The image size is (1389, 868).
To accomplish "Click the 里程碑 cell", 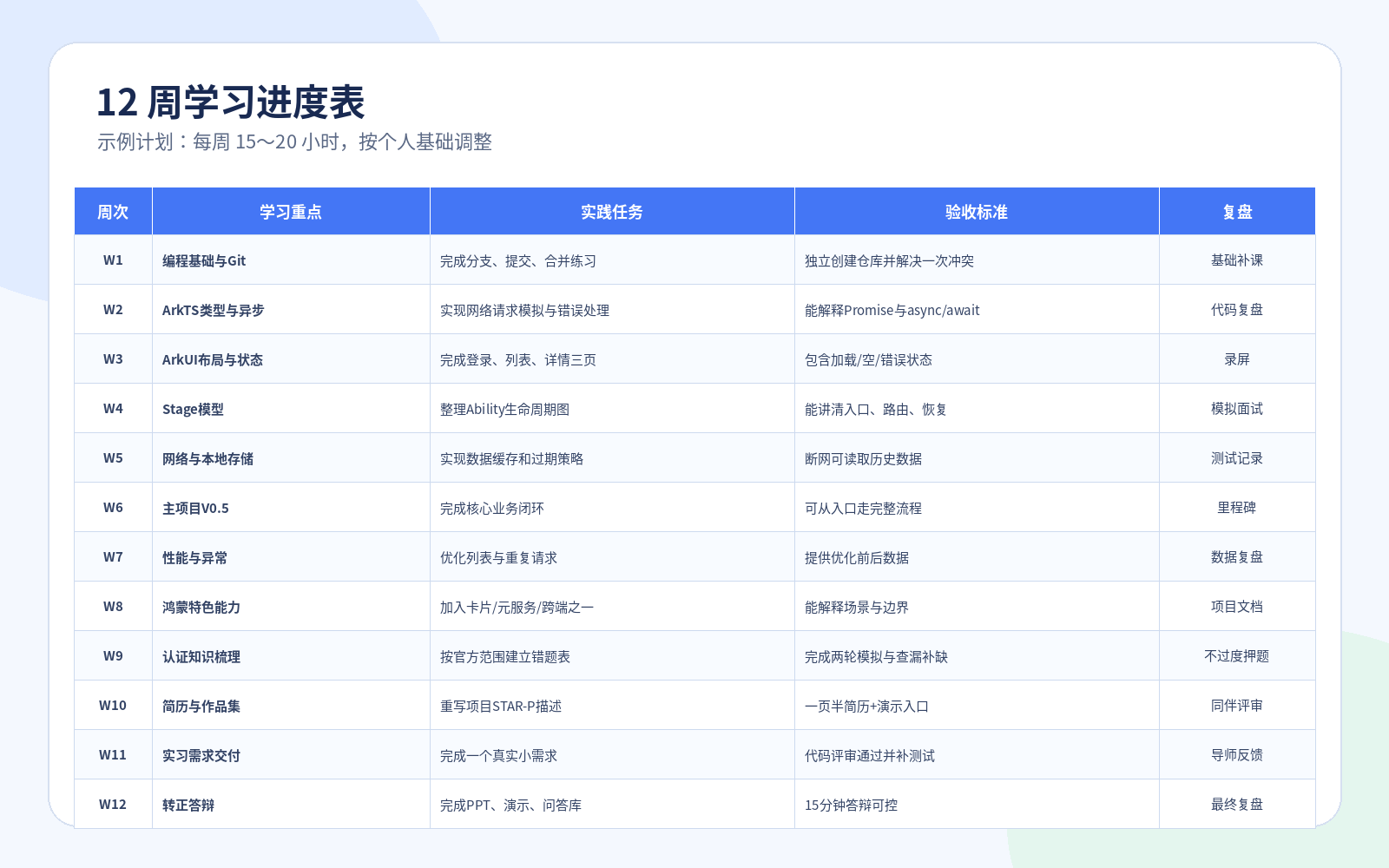I will click(1237, 507).
